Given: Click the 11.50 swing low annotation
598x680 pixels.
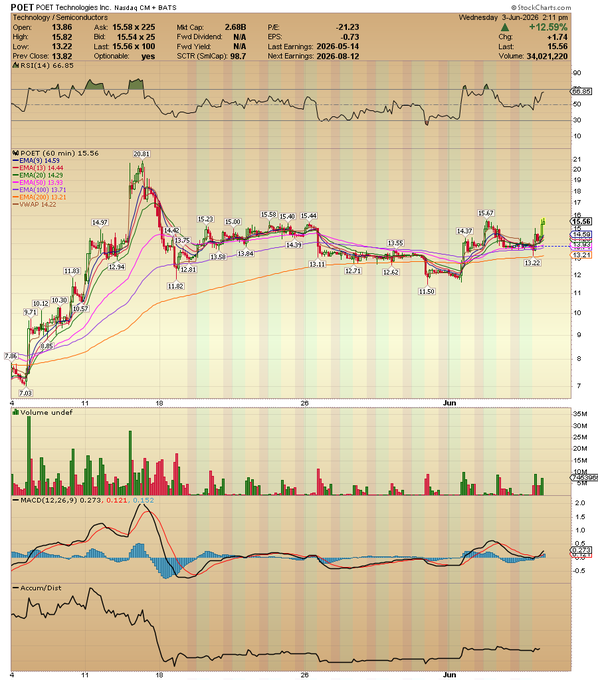Looking at the screenshot, I should pos(427,291).
